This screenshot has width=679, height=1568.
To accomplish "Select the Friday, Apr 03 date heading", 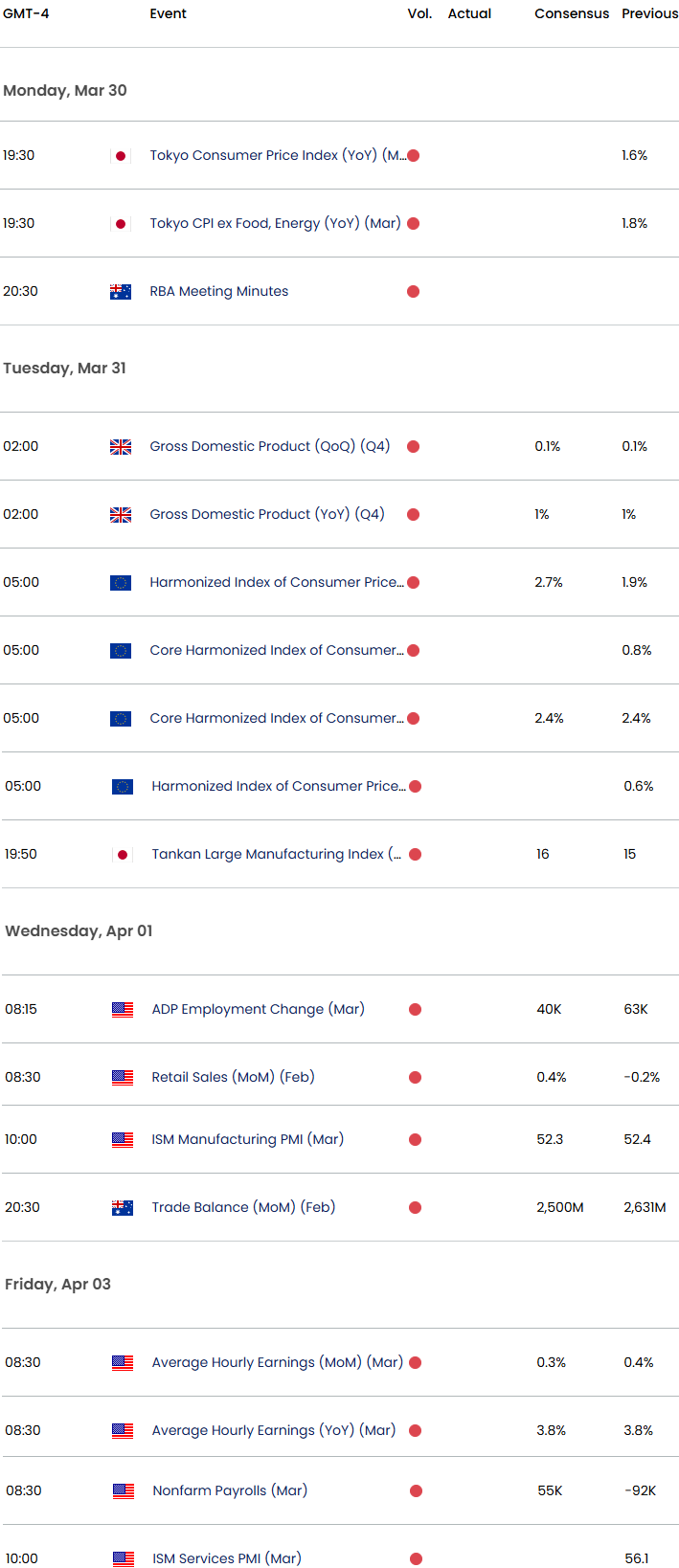I will coord(58,1284).
